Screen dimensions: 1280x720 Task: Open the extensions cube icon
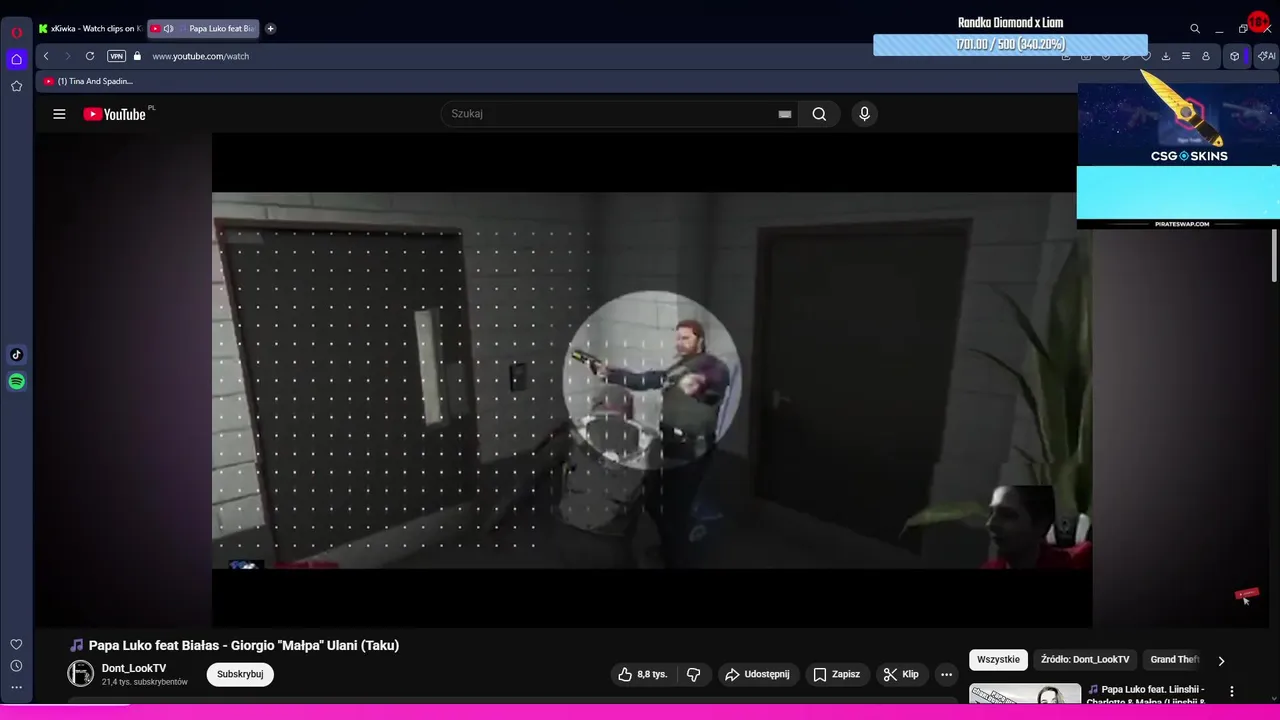pyautogui.click(x=1234, y=56)
